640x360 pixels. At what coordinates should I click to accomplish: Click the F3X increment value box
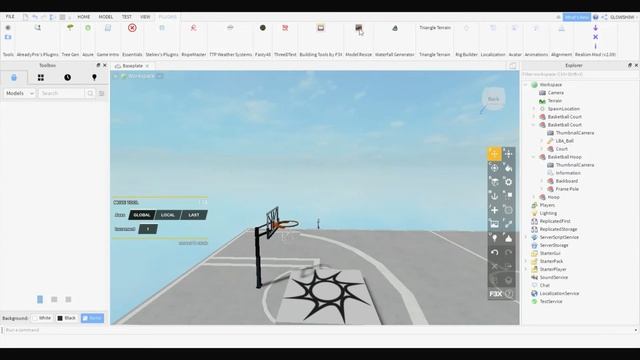coord(148,229)
